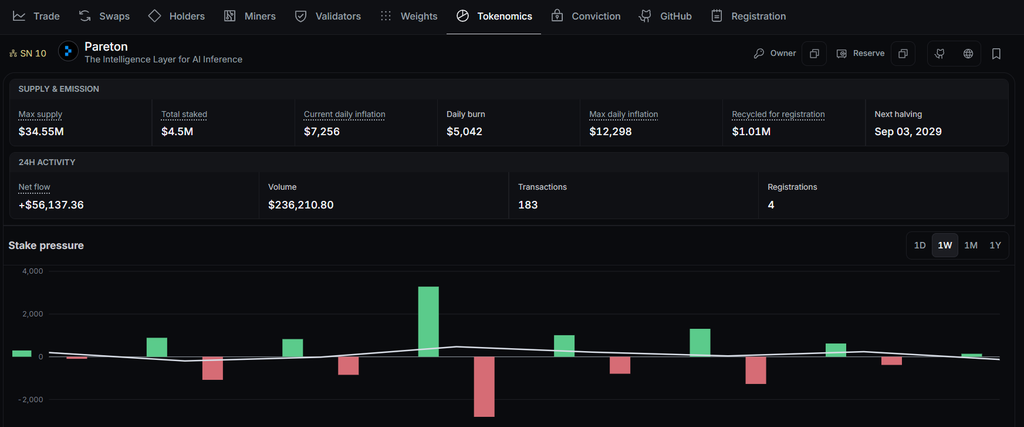Image resolution: width=1024 pixels, height=427 pixels.
Task: Go to the Conviction tab
Action: [x=586, y=16]
